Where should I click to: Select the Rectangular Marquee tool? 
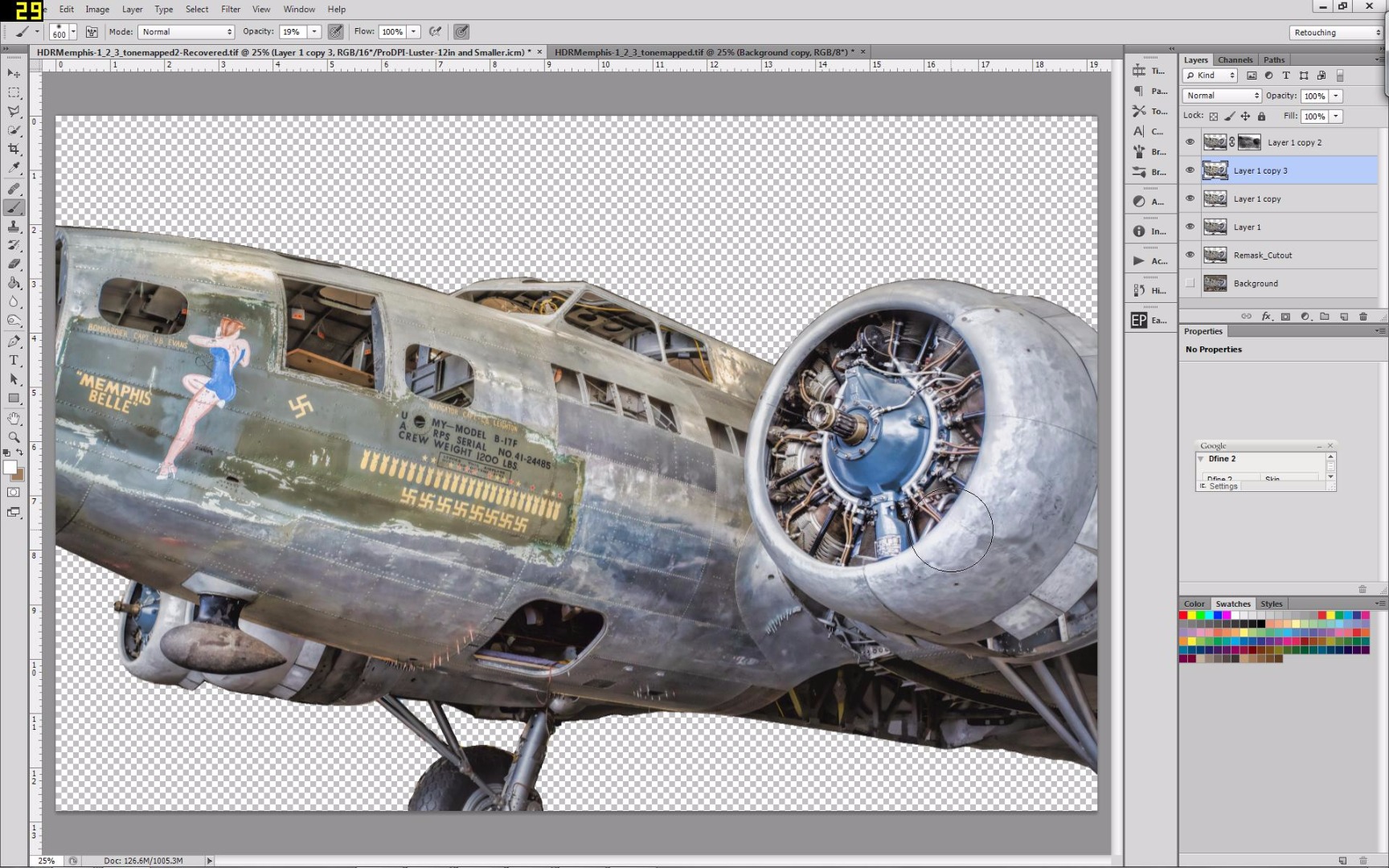[14, 92]
